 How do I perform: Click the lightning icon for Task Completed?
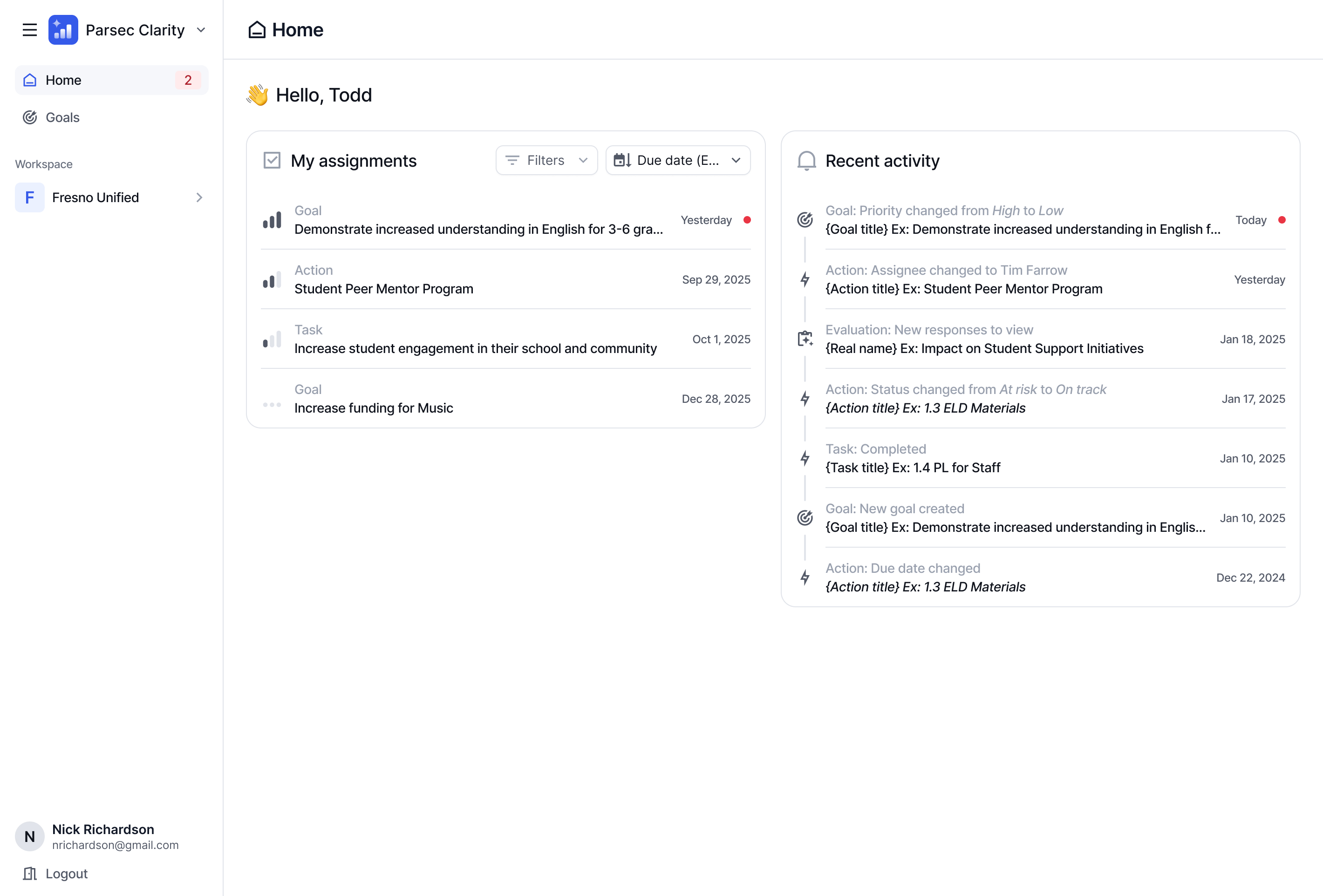[x=805, y=458]
